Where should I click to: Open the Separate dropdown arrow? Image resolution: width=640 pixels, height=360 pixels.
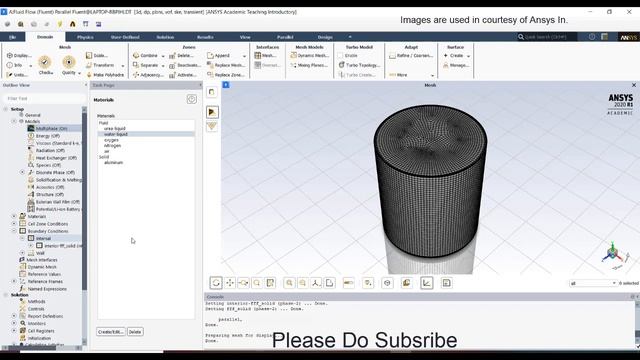pos(163,66)
